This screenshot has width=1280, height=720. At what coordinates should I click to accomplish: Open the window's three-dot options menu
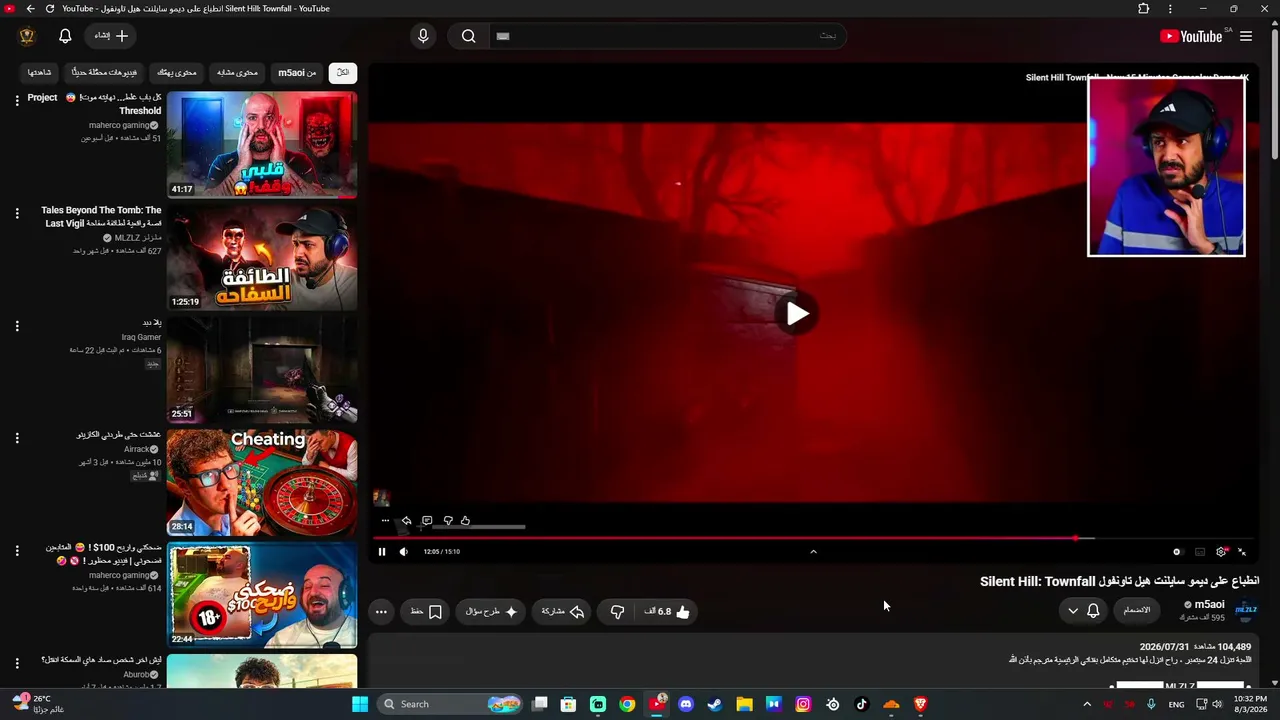pos(1170,9)
